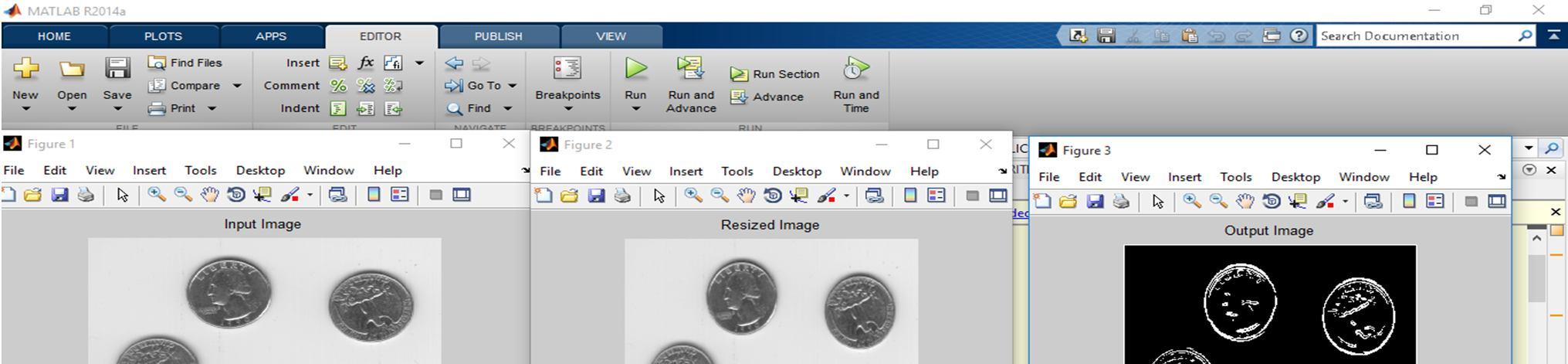Click Brush/Select Data icon in Figure 2
Image resolution: width=1568 pixels, height=364 pixels.
pyautogui.click(x=827, y=196)
